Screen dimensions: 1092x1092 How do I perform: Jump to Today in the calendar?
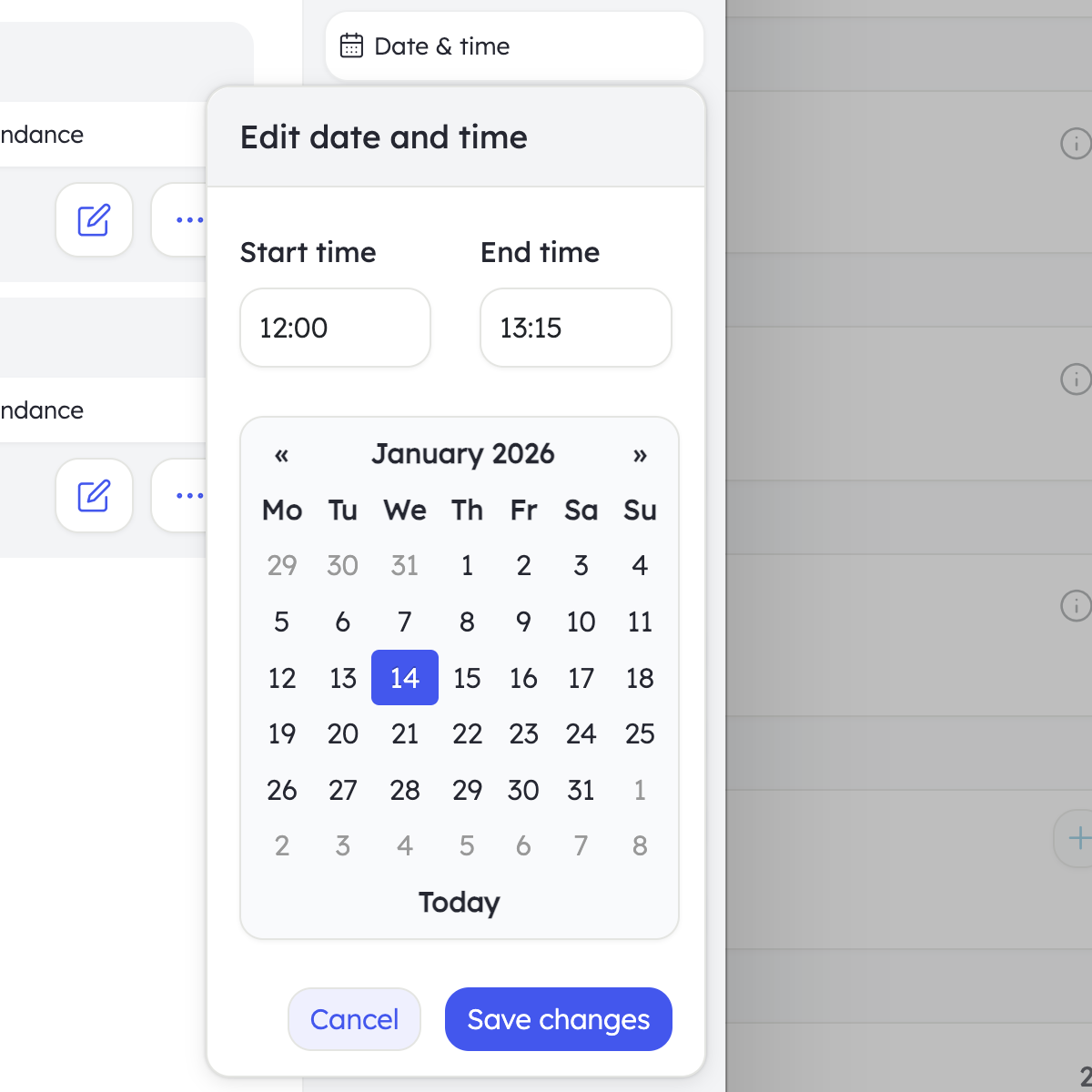click(459, 903)
